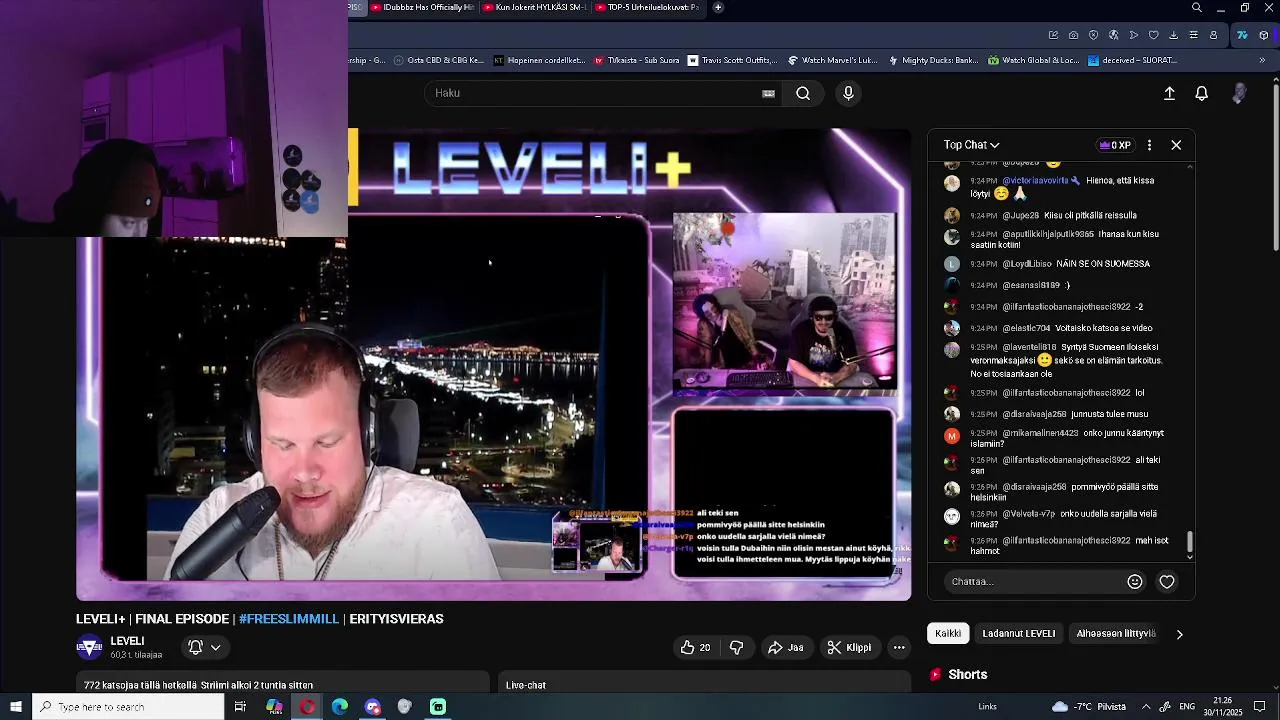Click the YouTube search magnifier button

click(x=803, y=93)
